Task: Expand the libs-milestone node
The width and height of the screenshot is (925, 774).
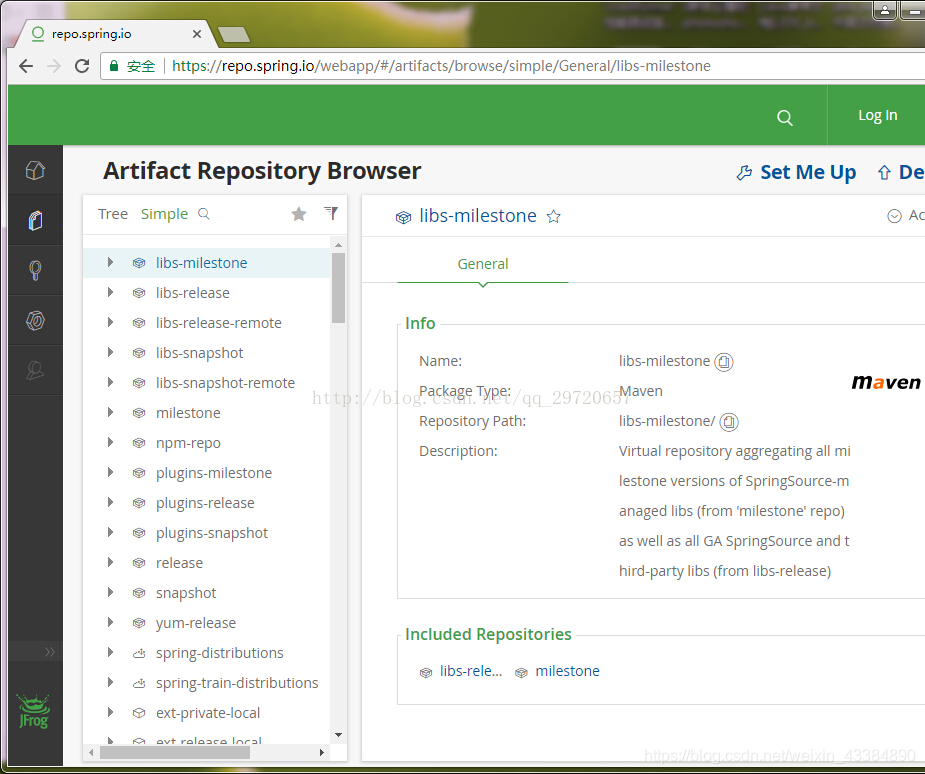Action: click(110, 263)
